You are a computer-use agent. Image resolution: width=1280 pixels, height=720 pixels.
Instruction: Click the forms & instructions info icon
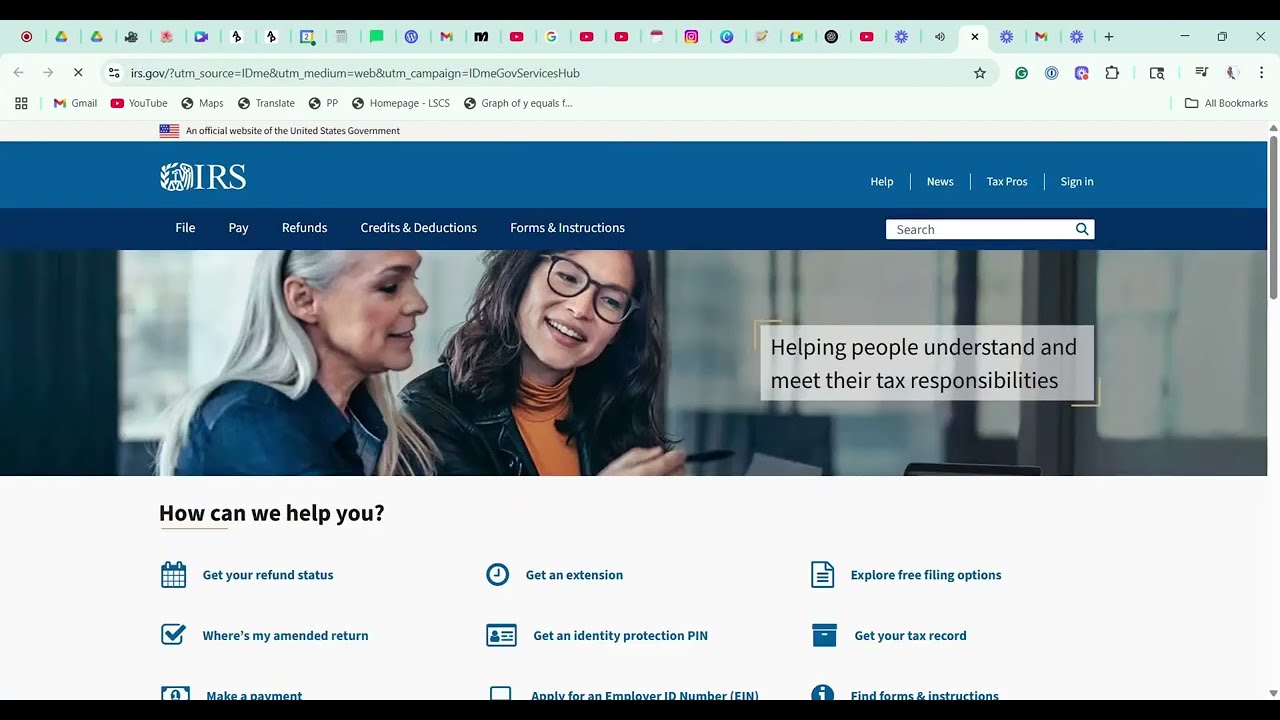pyautogui.click(x=822, y=695)
